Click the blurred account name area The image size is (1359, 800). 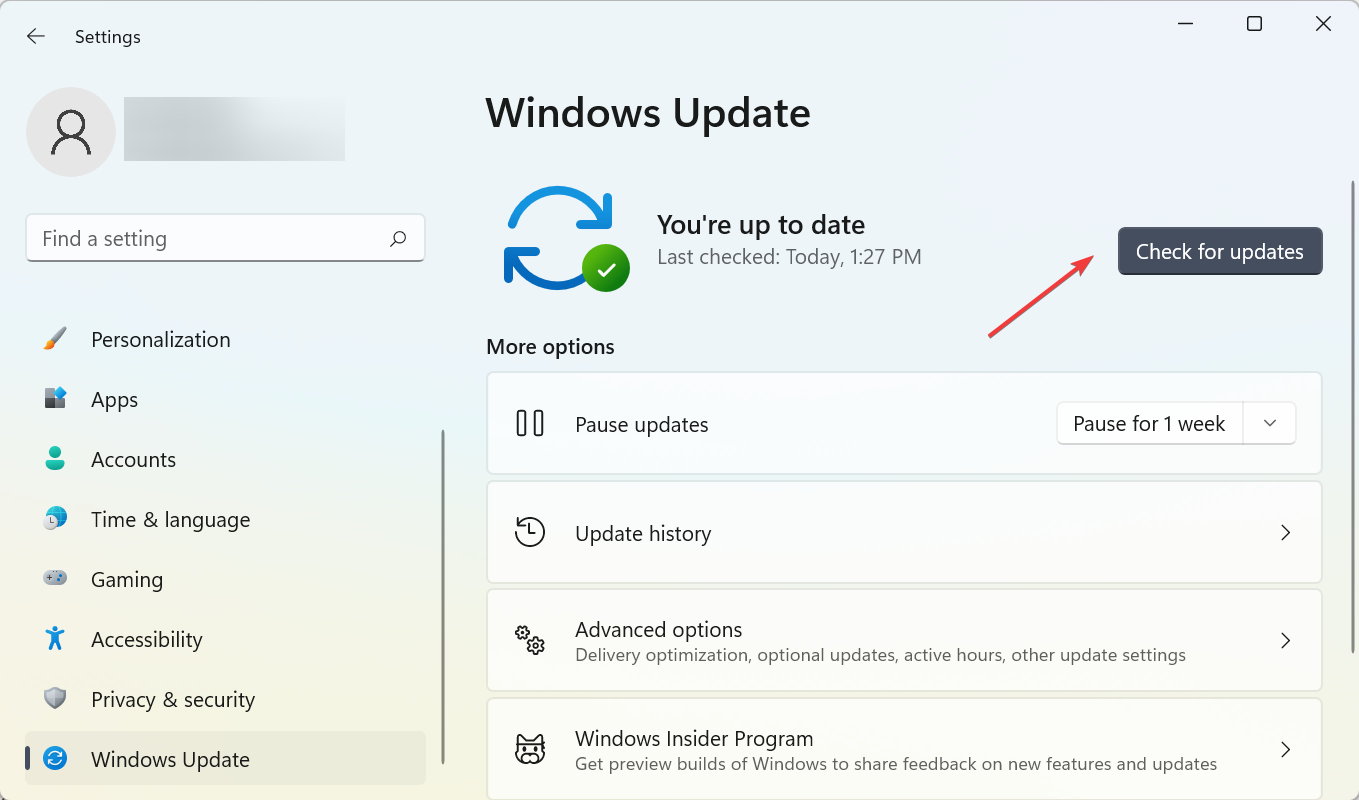tap(234, 129)
